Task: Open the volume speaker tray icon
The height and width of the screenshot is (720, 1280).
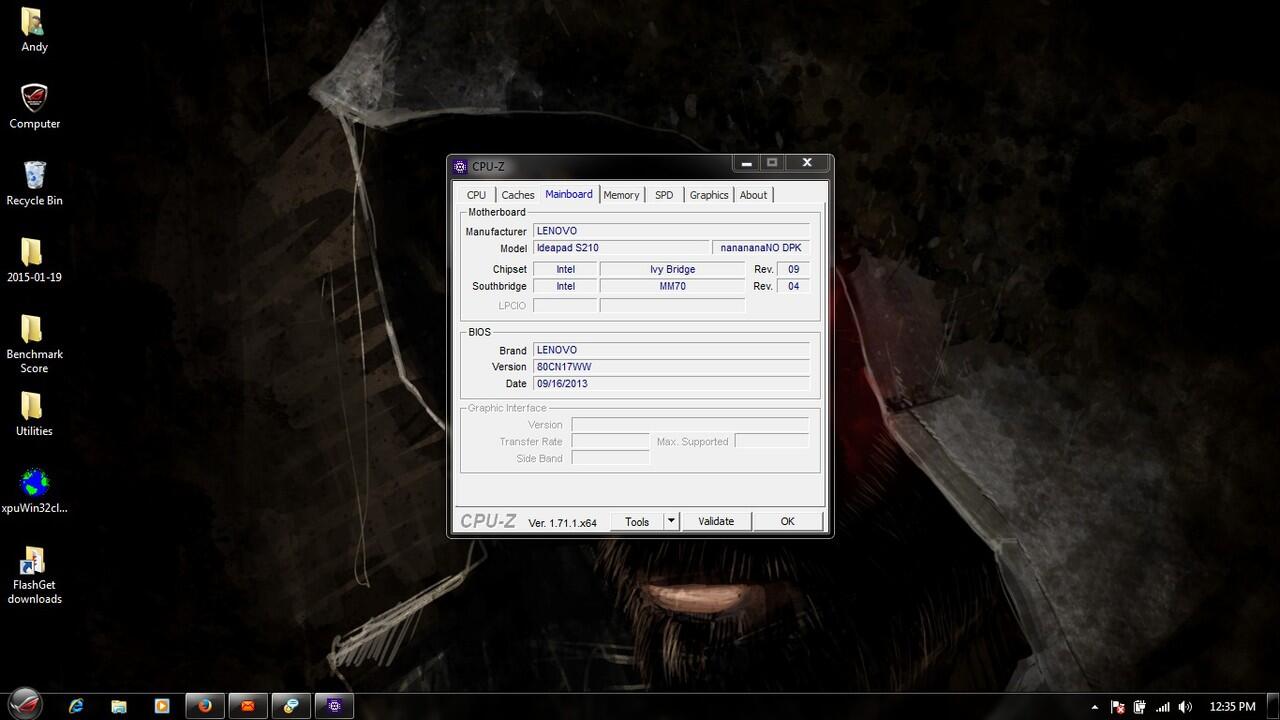Action: 1185,707
